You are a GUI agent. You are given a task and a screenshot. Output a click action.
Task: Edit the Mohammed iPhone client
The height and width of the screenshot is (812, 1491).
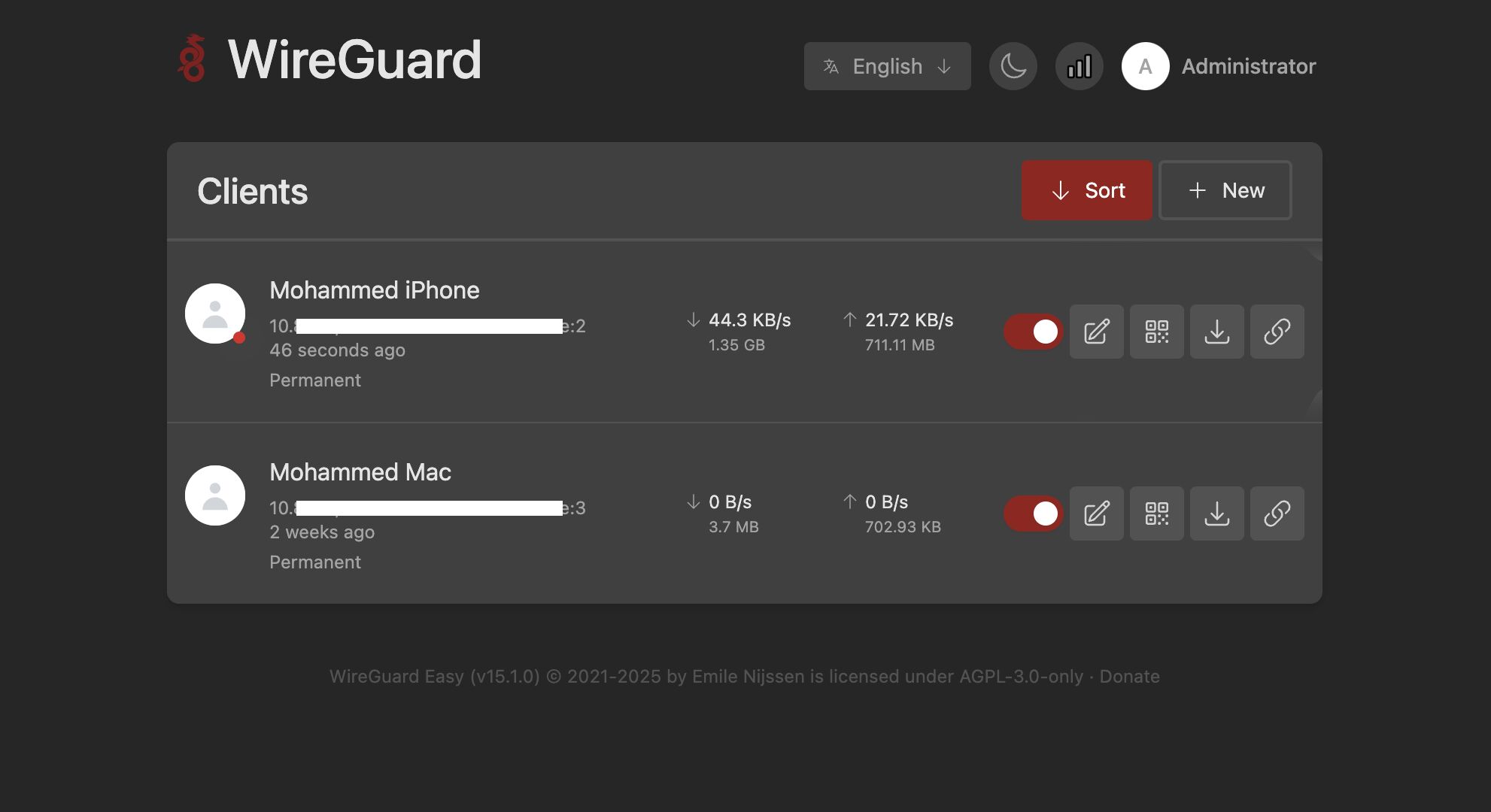(1096, 332)
